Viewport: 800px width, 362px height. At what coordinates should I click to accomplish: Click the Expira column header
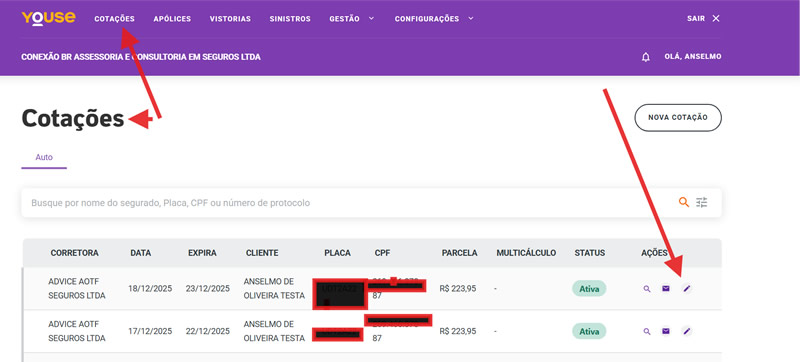[x=202, y=253]
